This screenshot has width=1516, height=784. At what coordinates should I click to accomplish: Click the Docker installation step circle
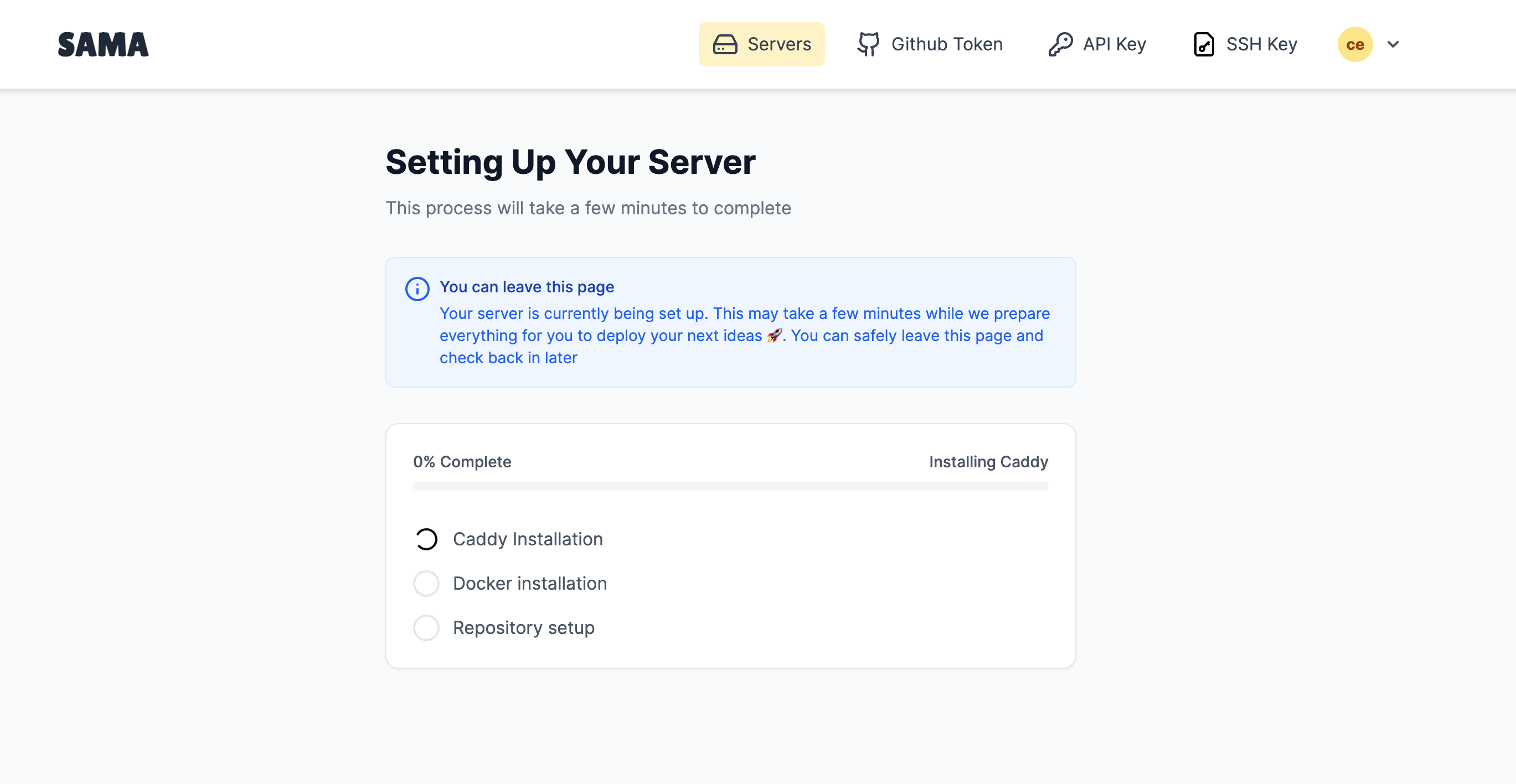coord(426,583)
